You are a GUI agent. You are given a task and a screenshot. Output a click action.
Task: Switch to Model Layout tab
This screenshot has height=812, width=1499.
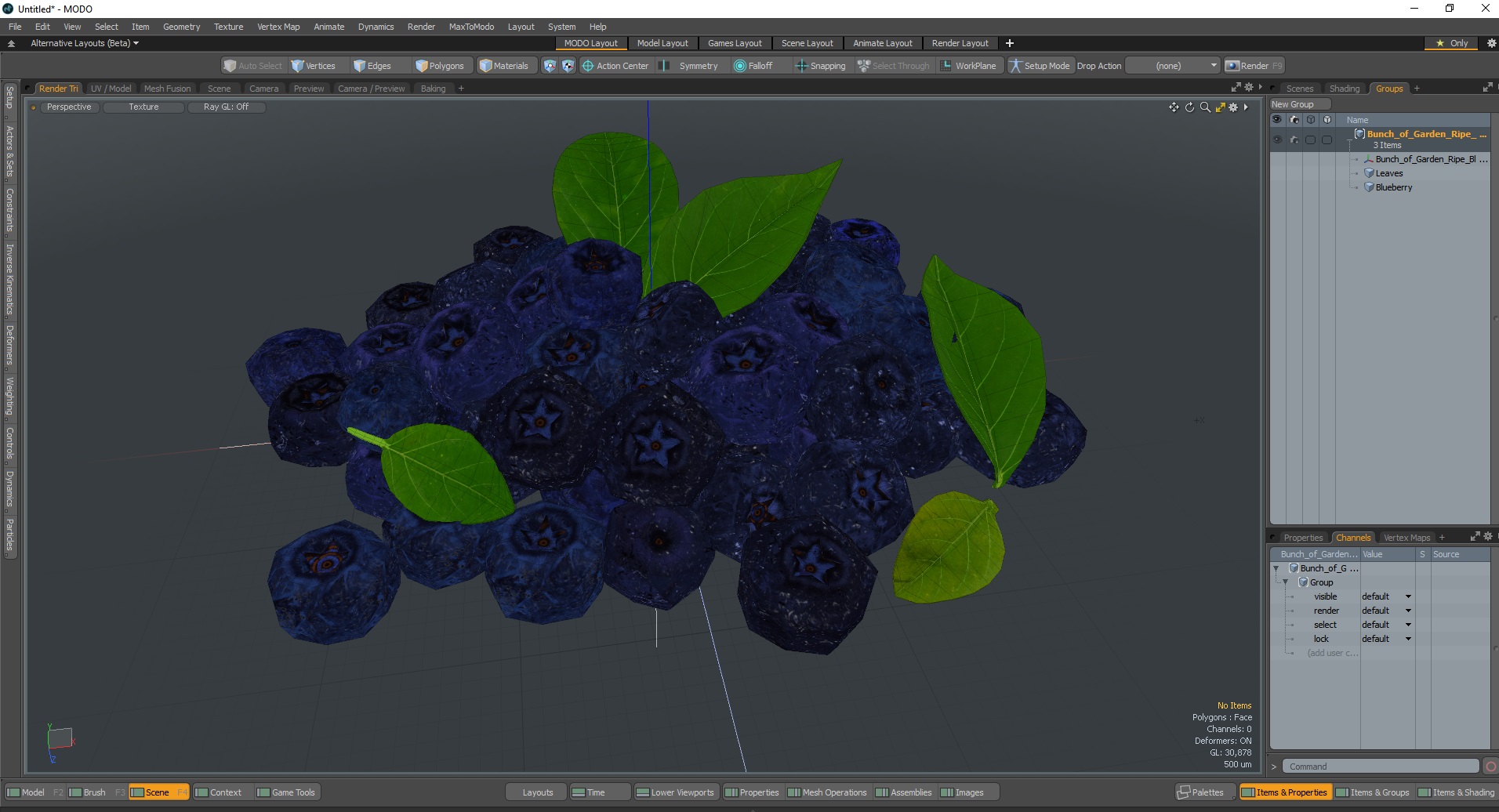click(x=662, y=43)
